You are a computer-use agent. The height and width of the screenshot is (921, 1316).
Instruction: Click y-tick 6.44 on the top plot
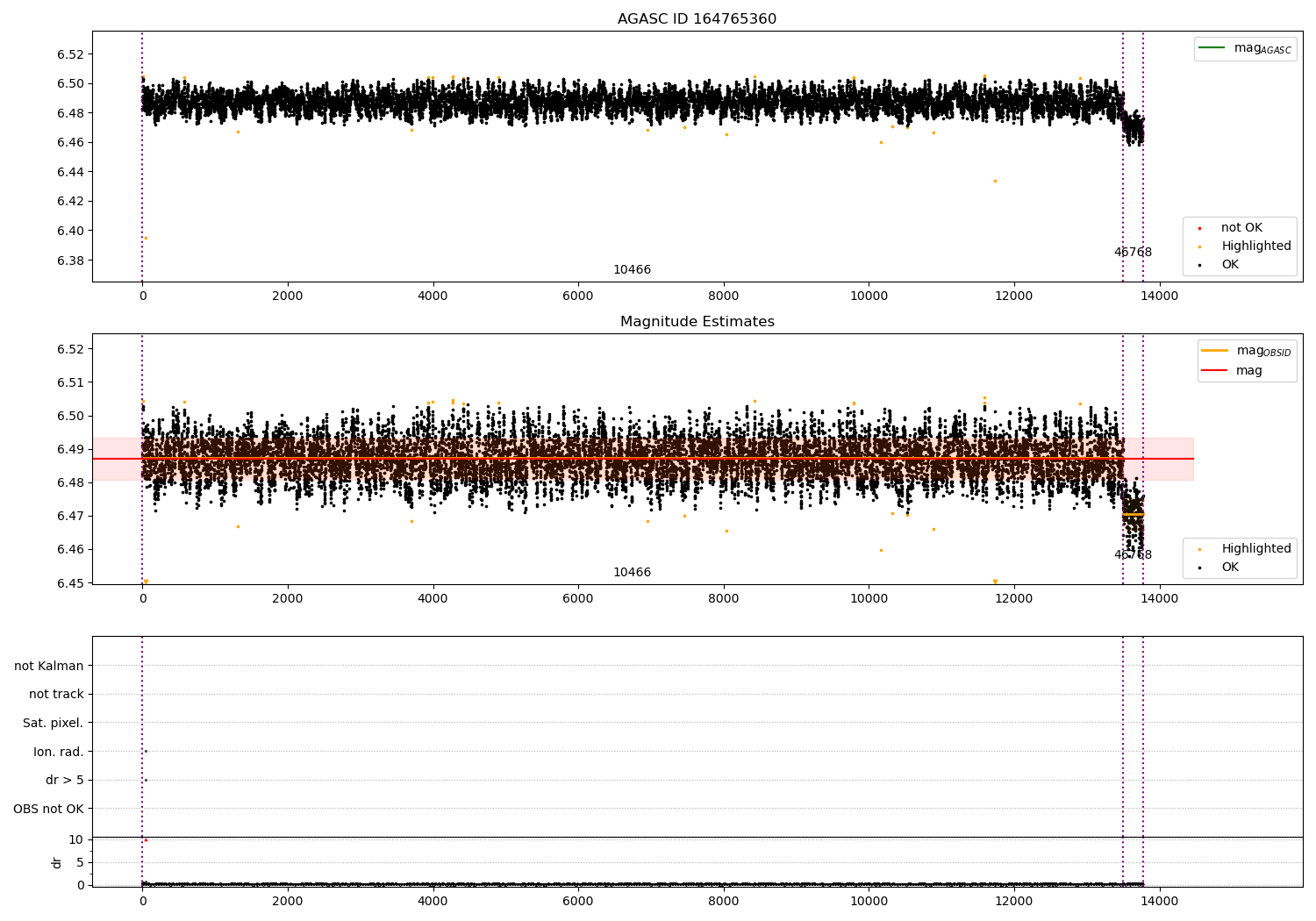point(69,172)
